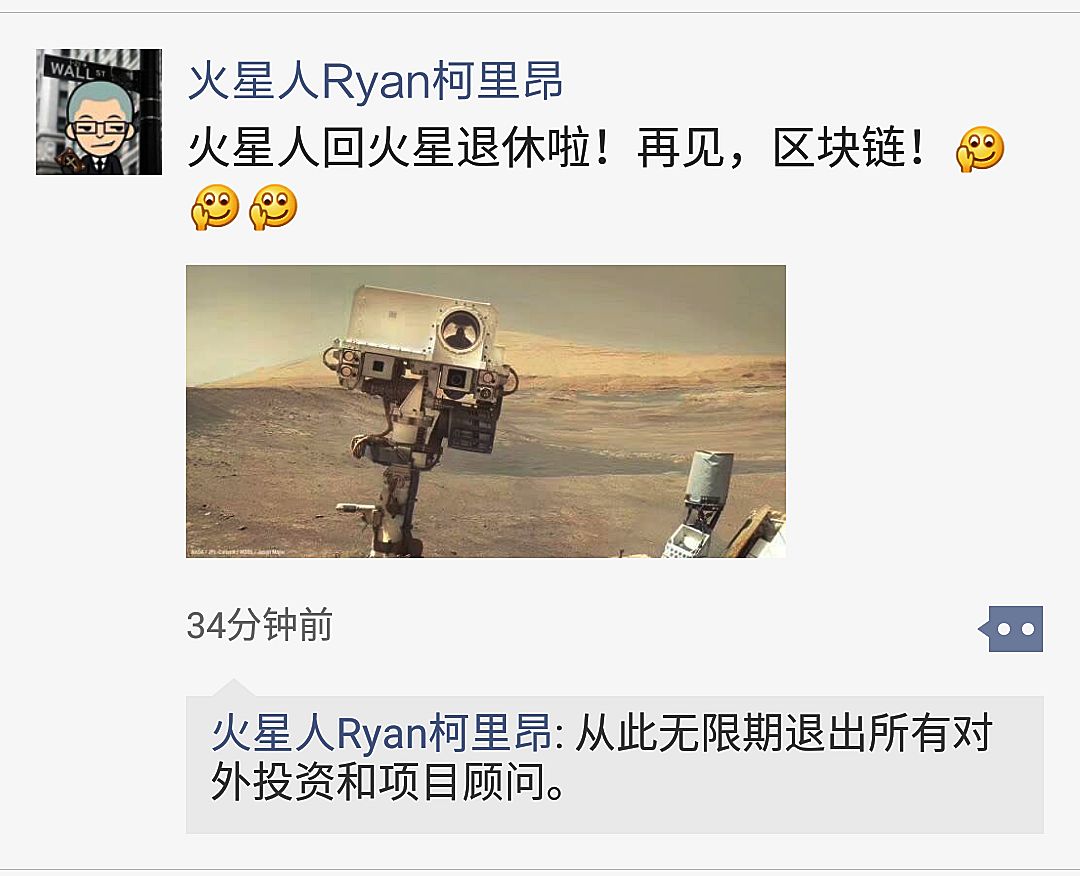Tap the first emoji on the second line
The height and width of the screenshot is (876, 1080).
pos(215,207)
